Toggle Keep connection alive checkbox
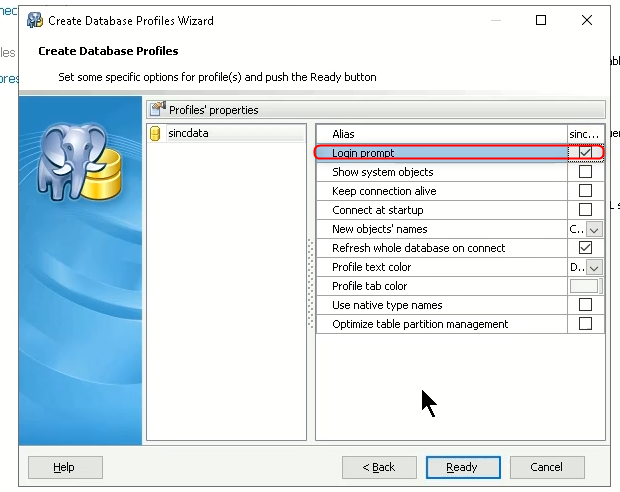This screenshot has width=620, height=492. [x=585, y=191]
